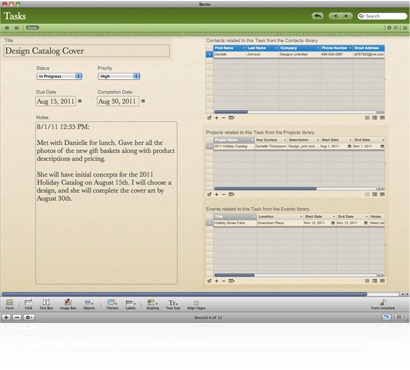Viewport: 410px width, 370px height.
Task: Click rightmost list view icon under Contacts table
Action: (x=382, y=118)
